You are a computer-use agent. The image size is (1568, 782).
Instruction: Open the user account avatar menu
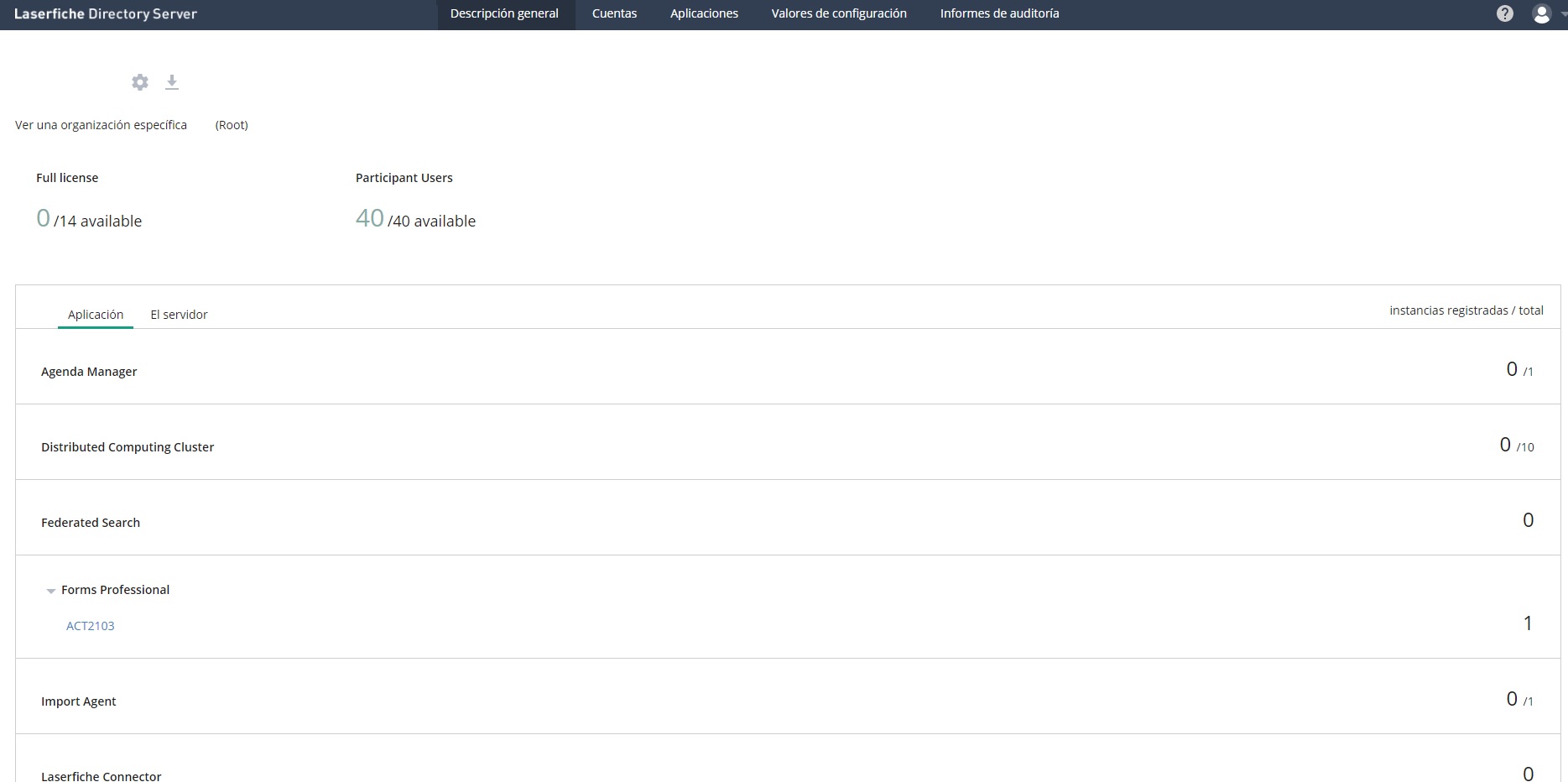[1542, 13]
